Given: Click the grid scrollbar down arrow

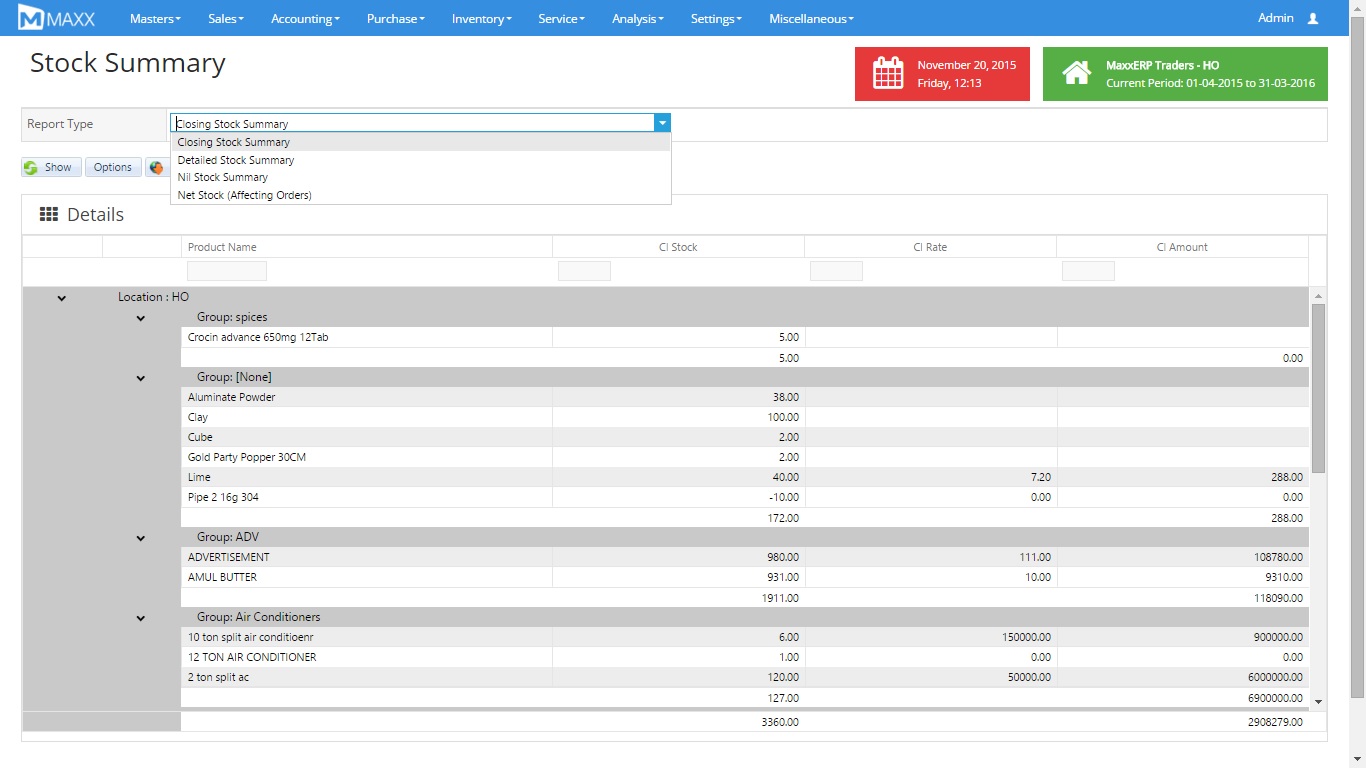Looking at the screenshot, I should click(x=1318, y=702).
